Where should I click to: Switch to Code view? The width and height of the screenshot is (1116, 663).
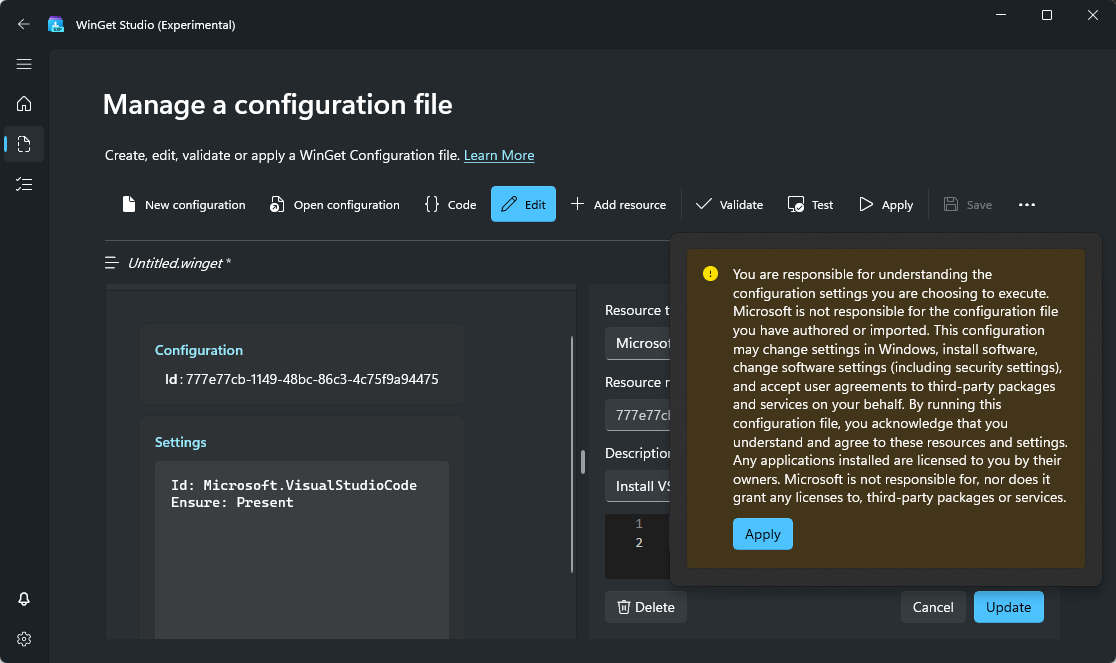tap(450, 204)
